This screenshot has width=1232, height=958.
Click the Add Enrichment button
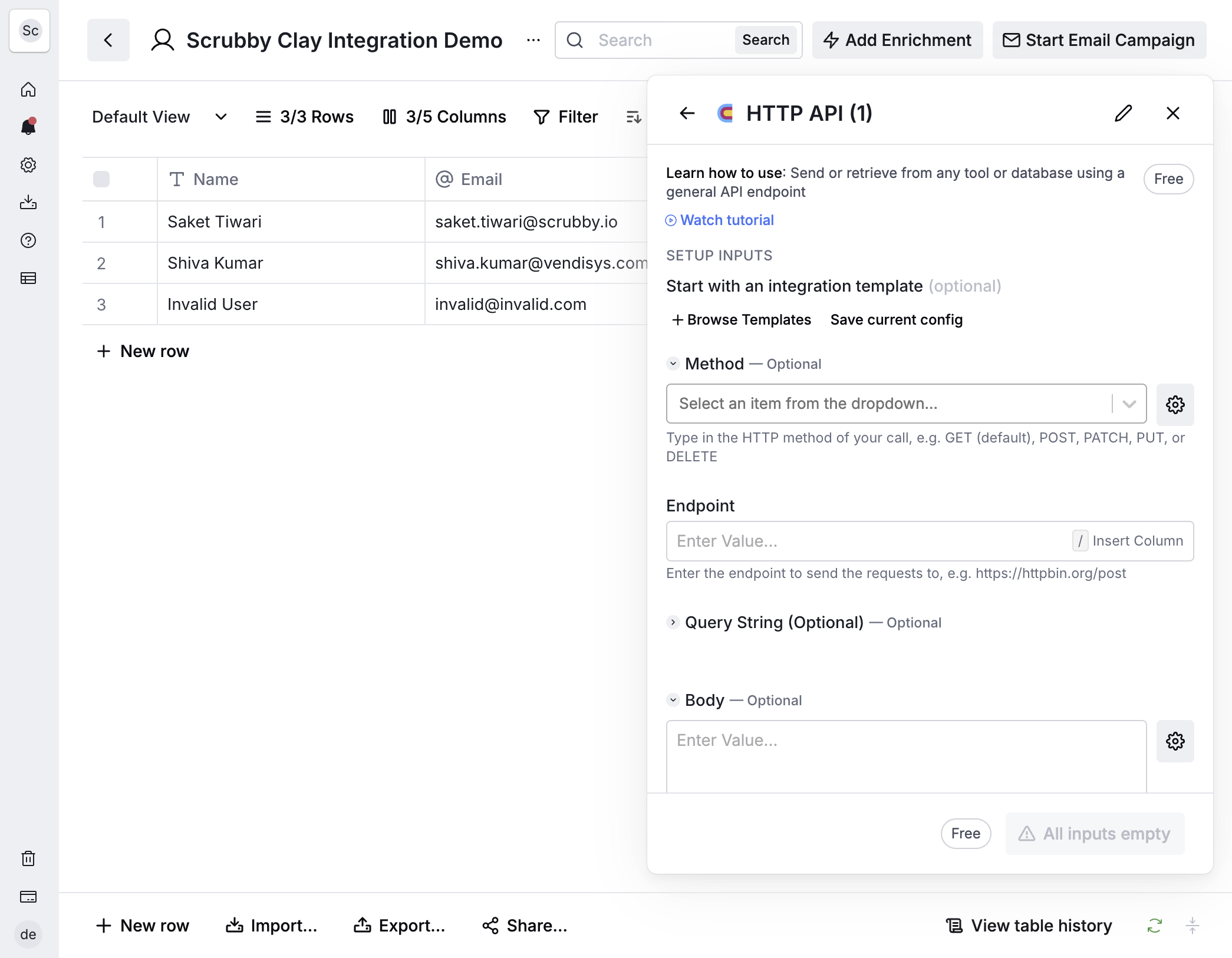coord(897,40)
